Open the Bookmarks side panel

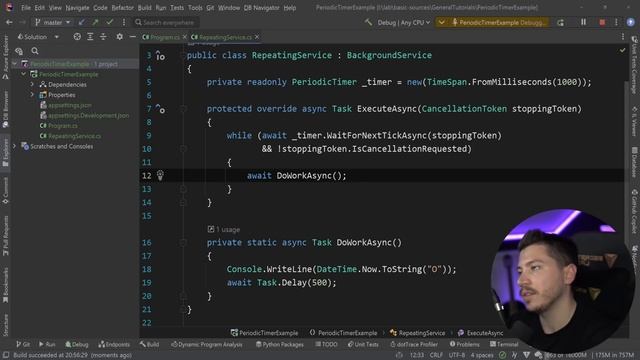(x=5, y=285)
